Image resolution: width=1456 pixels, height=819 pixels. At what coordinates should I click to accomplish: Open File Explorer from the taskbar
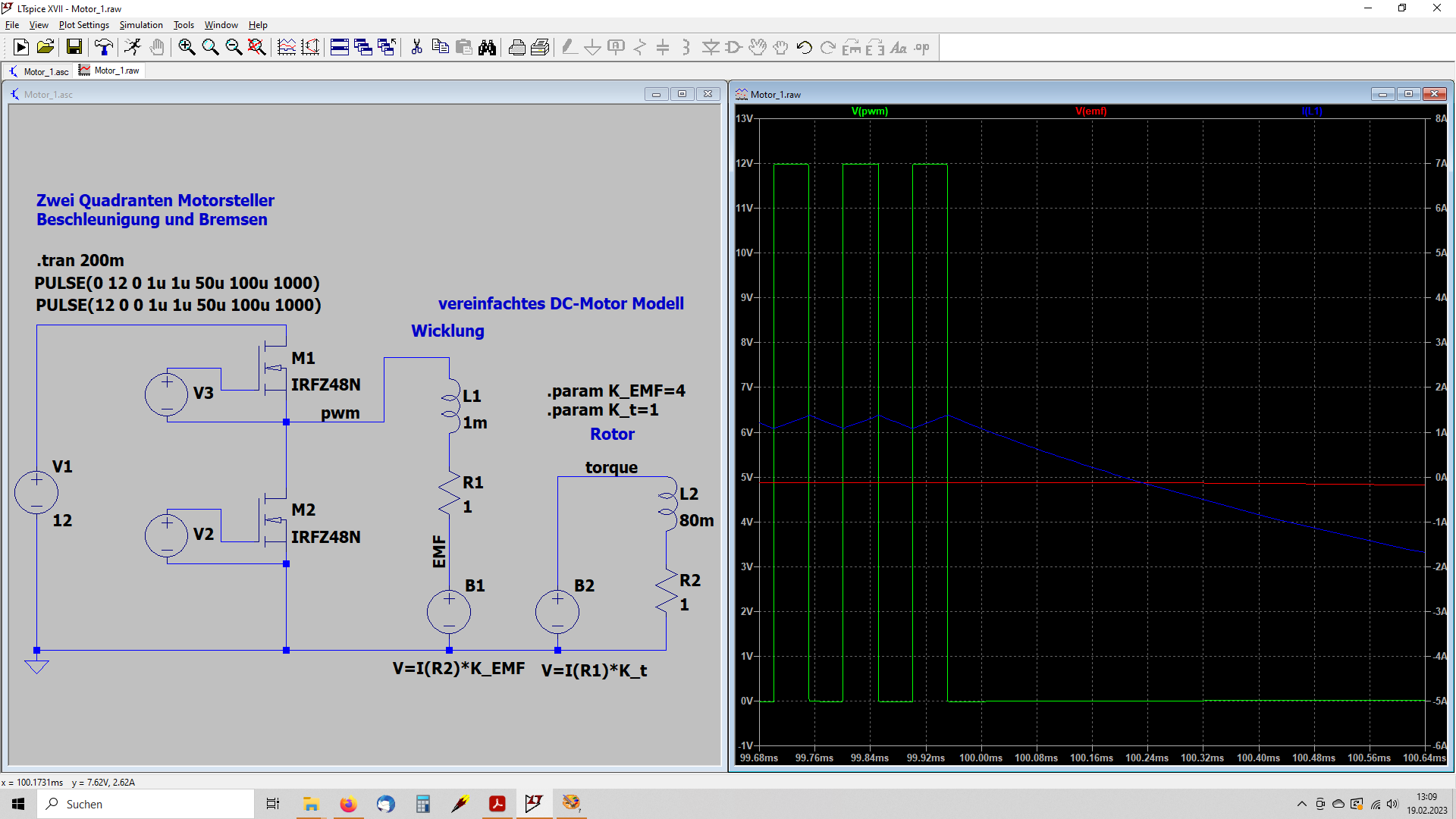click(311, 804)
